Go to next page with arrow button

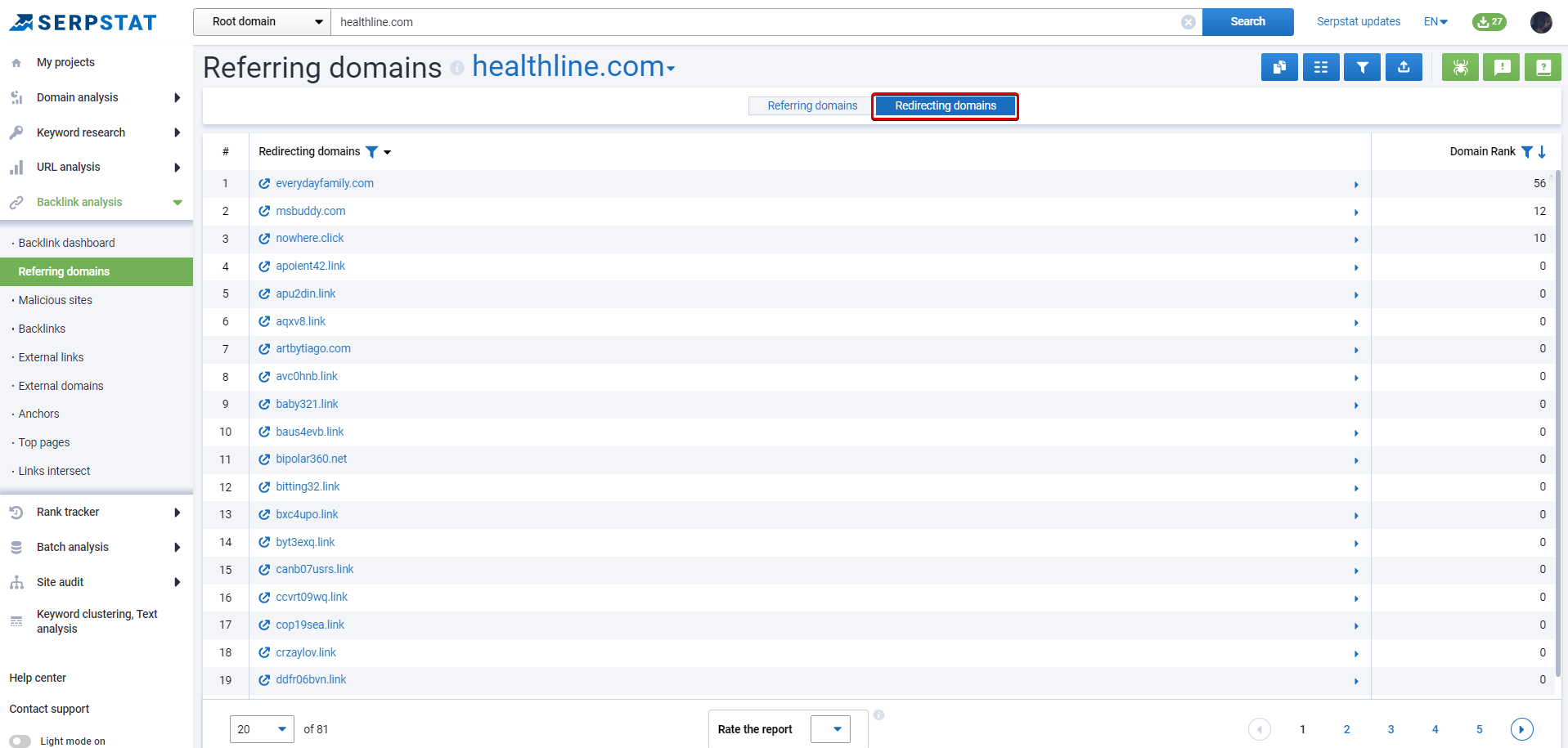[1521, 729]
